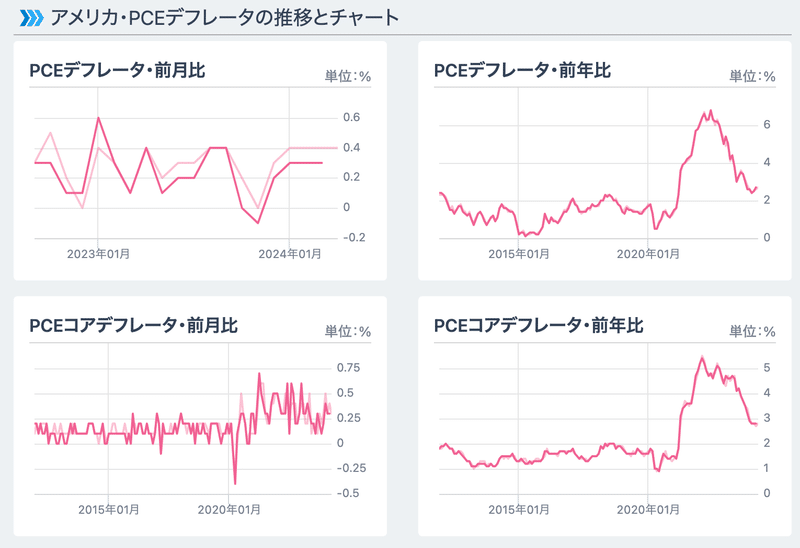Select the PCEデフレータ・前年比 chart title
Image resolution: width=800 pixels, height=548 pixels.
click(x=522, y=70)
